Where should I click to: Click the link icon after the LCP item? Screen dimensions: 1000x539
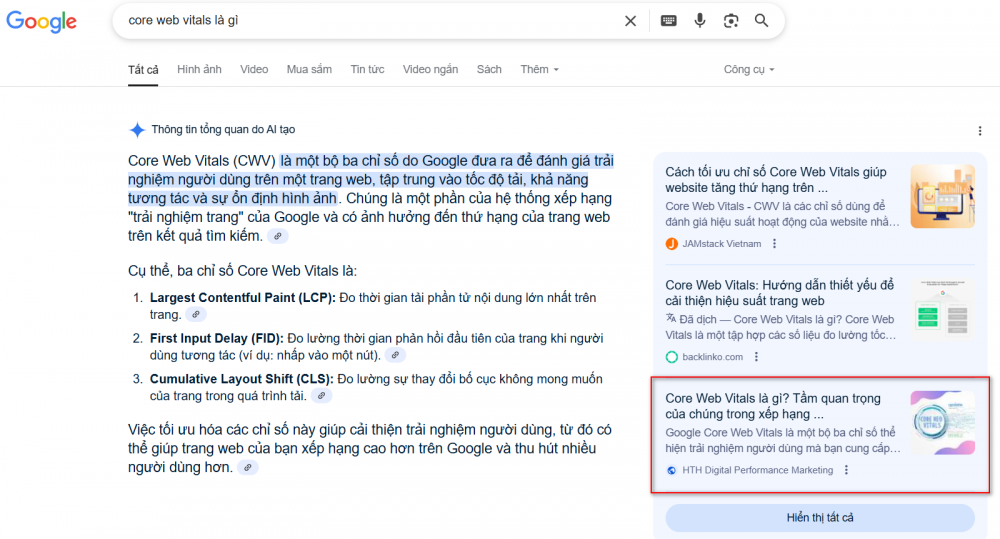click(x=196, y=314)
